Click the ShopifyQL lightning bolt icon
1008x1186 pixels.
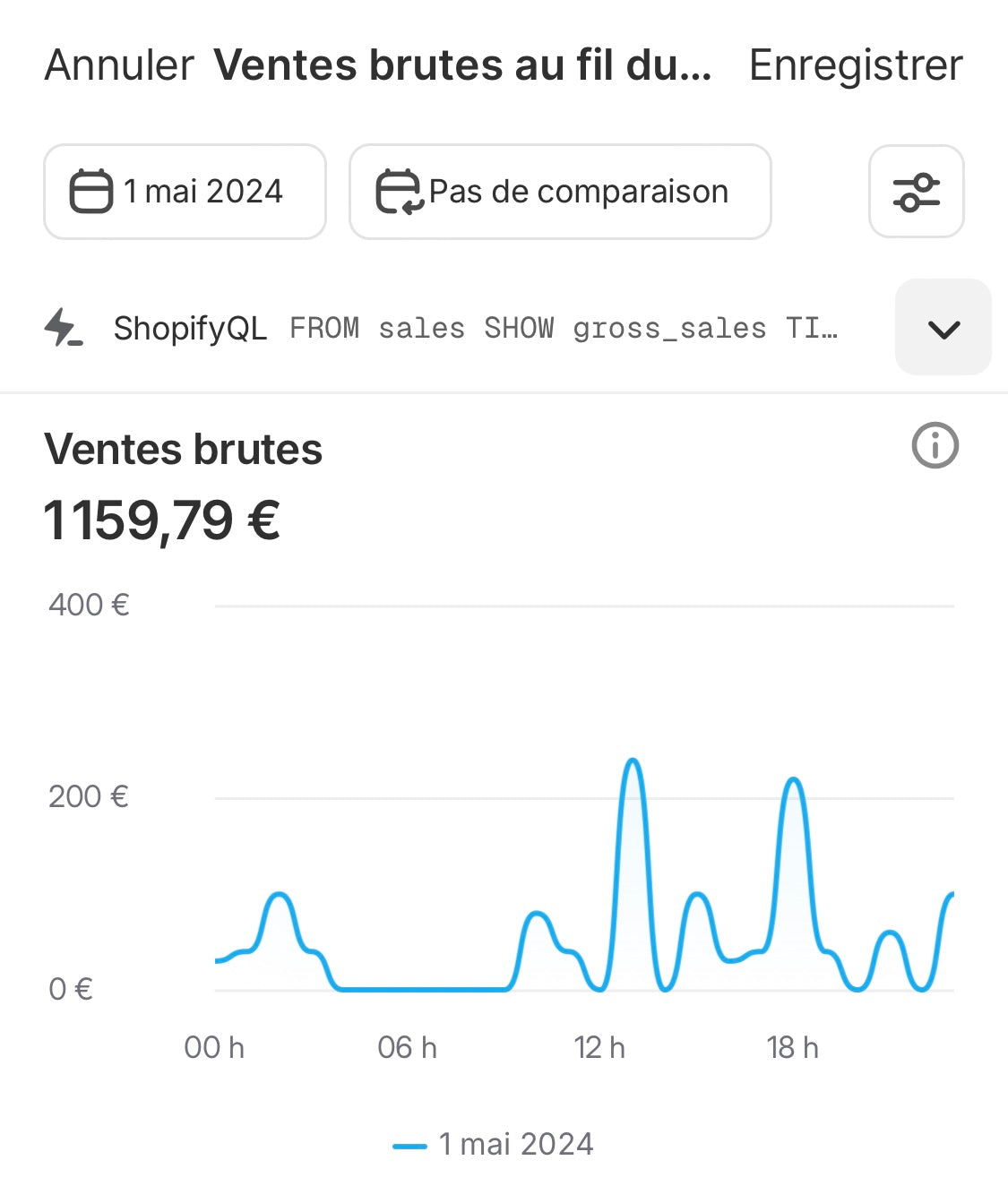63,328
